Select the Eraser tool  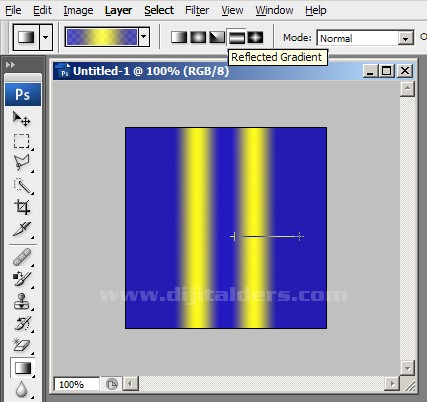click(x=22, y=345)
